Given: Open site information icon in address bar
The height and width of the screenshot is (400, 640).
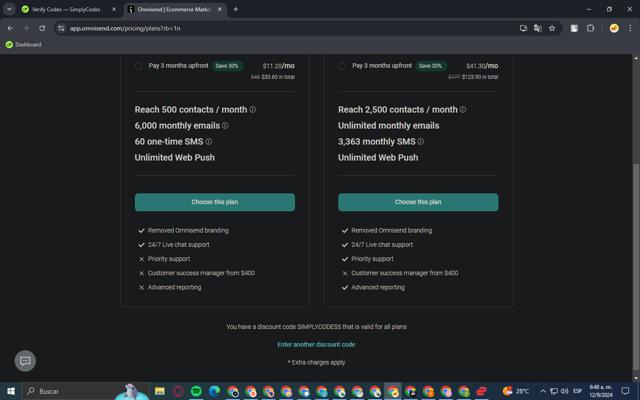Looking at the screenshot, I should tap(61, 28).
